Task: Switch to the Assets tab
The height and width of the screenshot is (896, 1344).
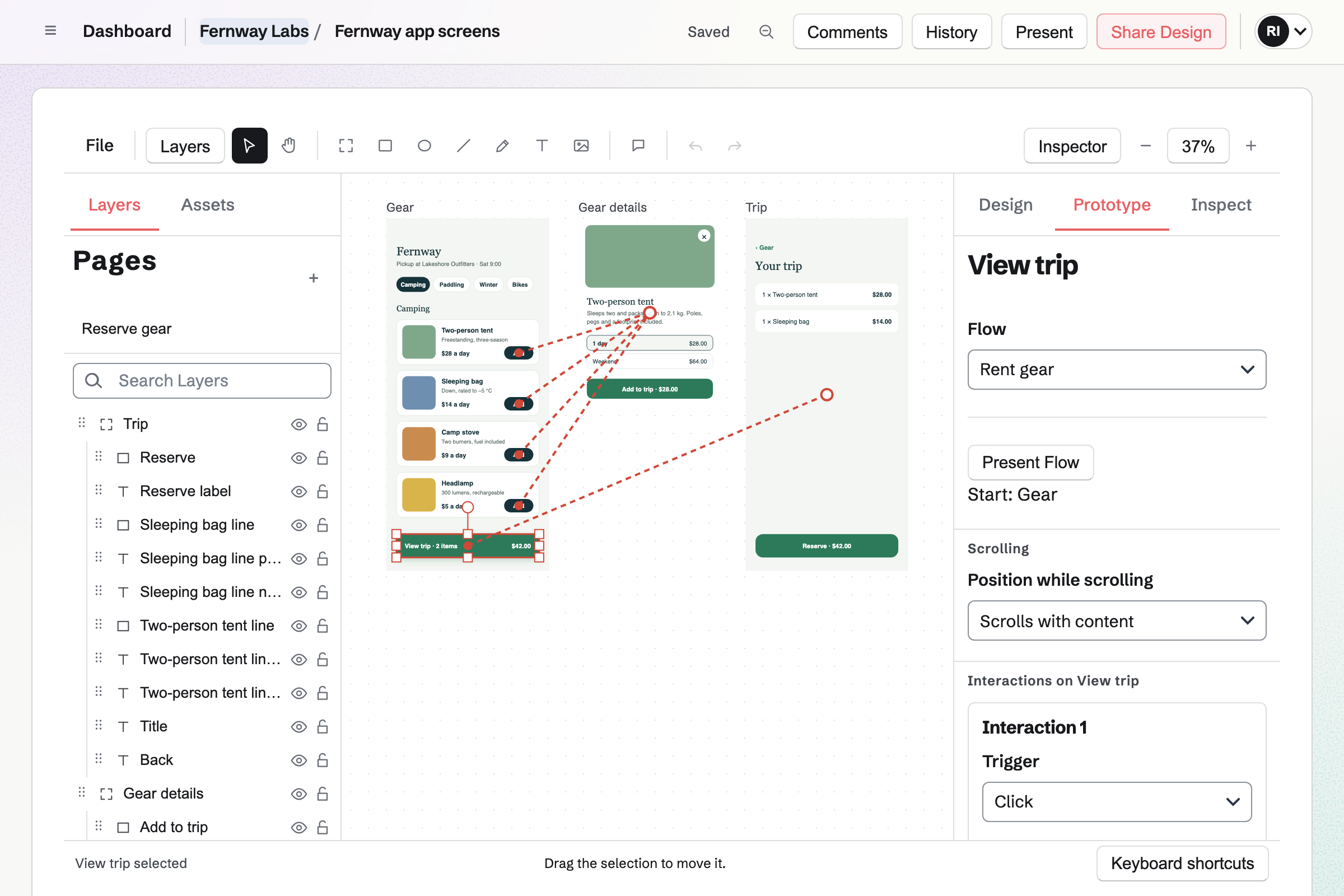Action: pyautogui.click(x=207, y=204)
